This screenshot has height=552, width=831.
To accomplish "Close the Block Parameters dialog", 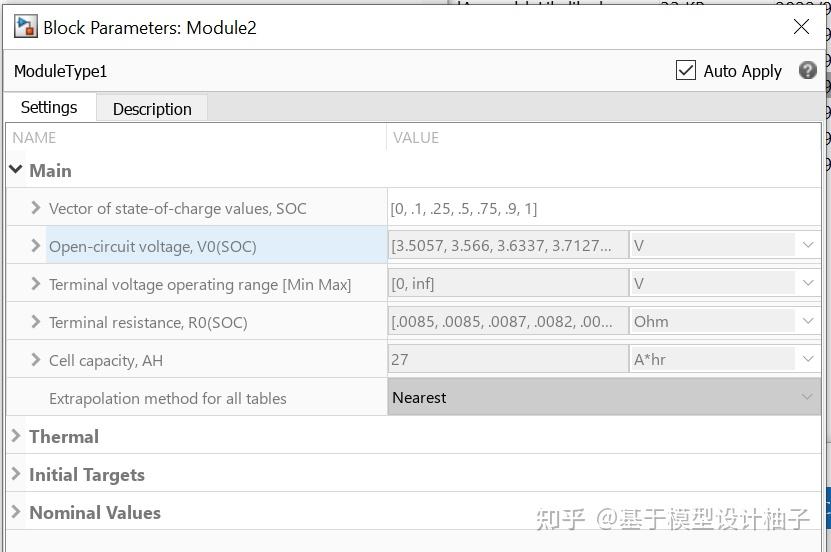I will pyautogui.click(x=801, y=26).
